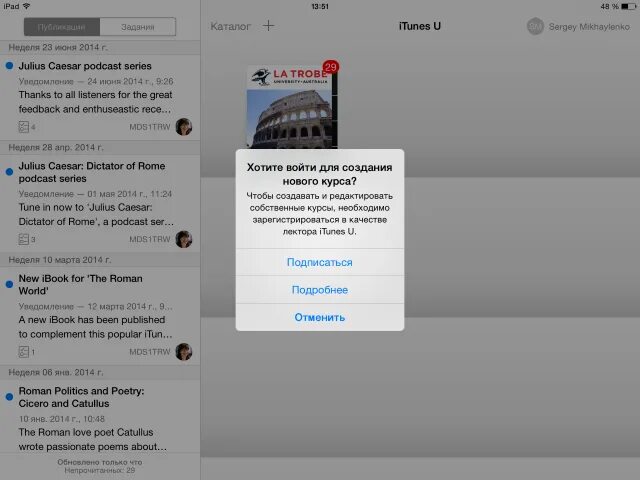Tap Отменить to dismiss the dialog
Viewport: 640px width, 480px height.
[320, 317]
